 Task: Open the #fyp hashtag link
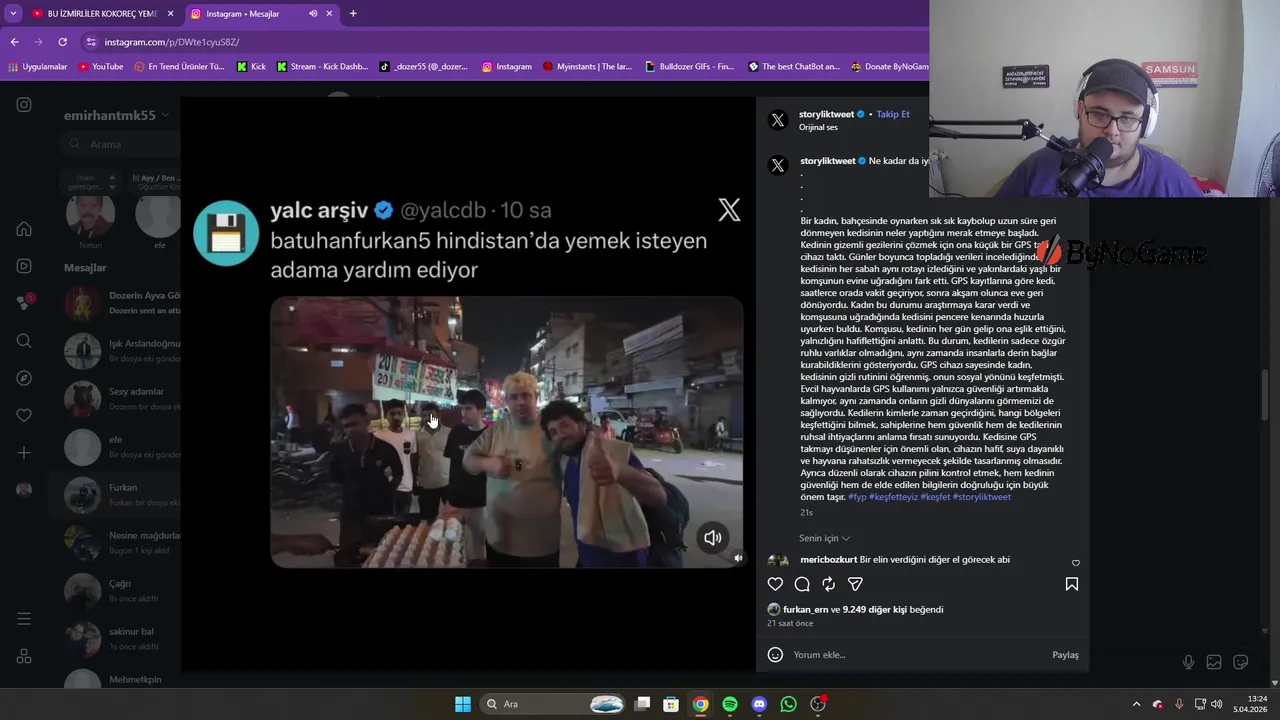pyautogui.click(x=857, y=497)
